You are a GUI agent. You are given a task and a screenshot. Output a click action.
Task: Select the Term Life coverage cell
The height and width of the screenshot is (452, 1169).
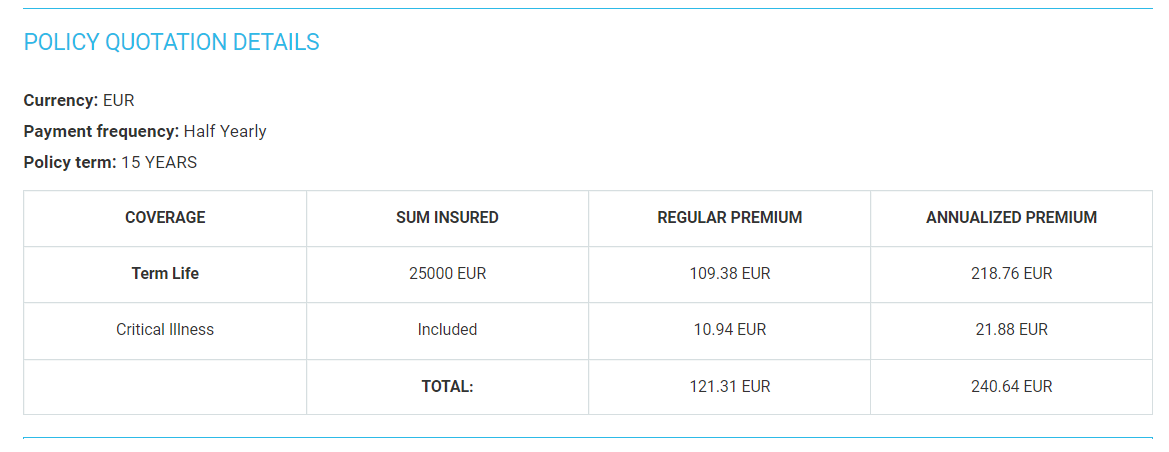(x=165, y=273)
